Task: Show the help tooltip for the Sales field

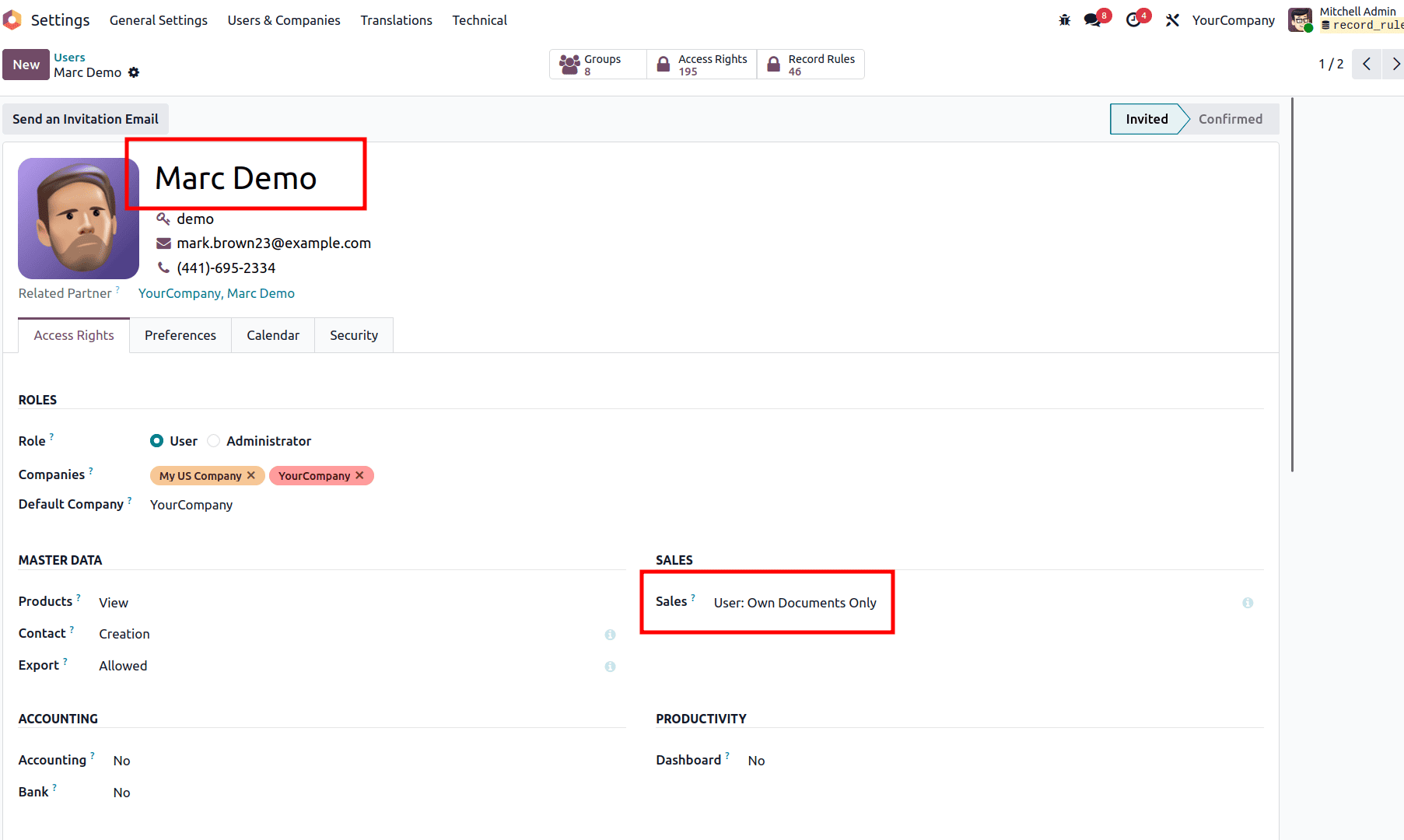Action: (x=692, y=597)
